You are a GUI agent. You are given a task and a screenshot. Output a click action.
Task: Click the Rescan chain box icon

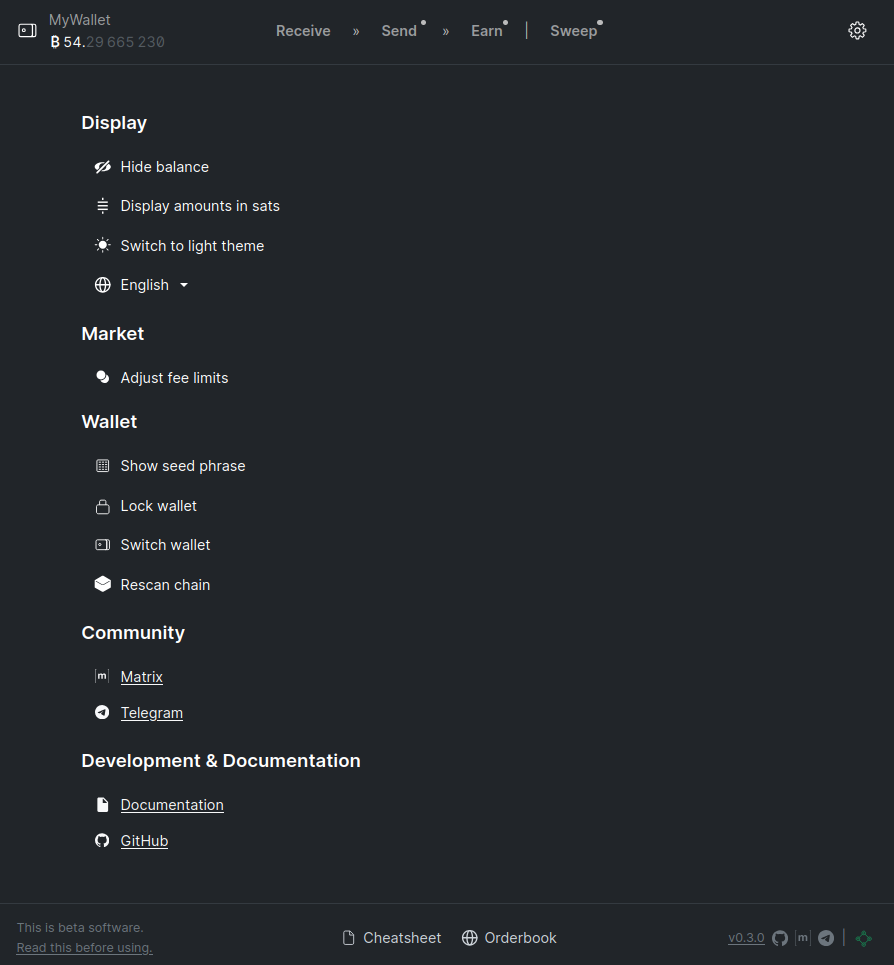click(x=103, y=584)
